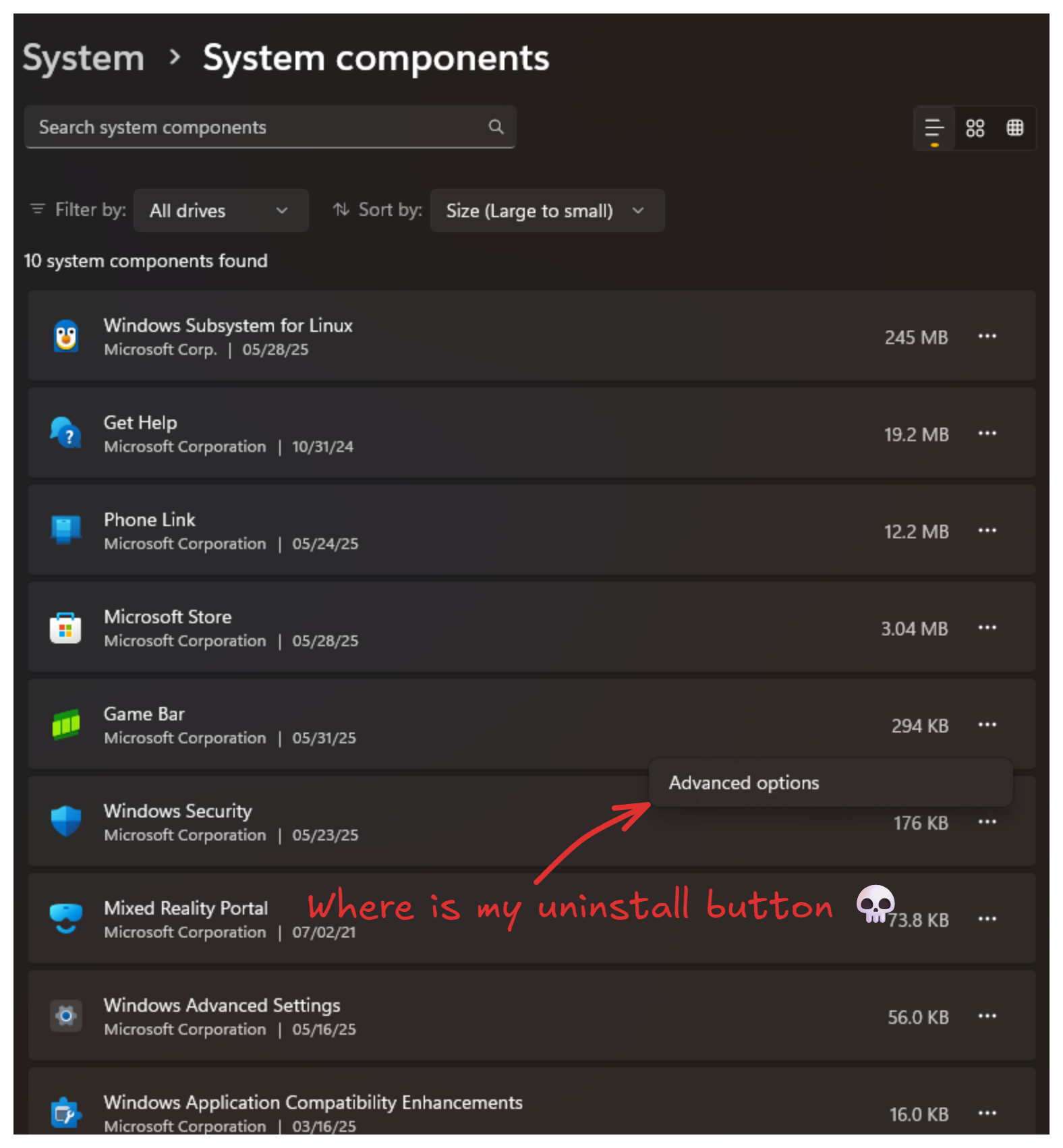Select the Mixed Reality Portal title
This screenshot has height=1148, width=1063.
tap(186, 908)
